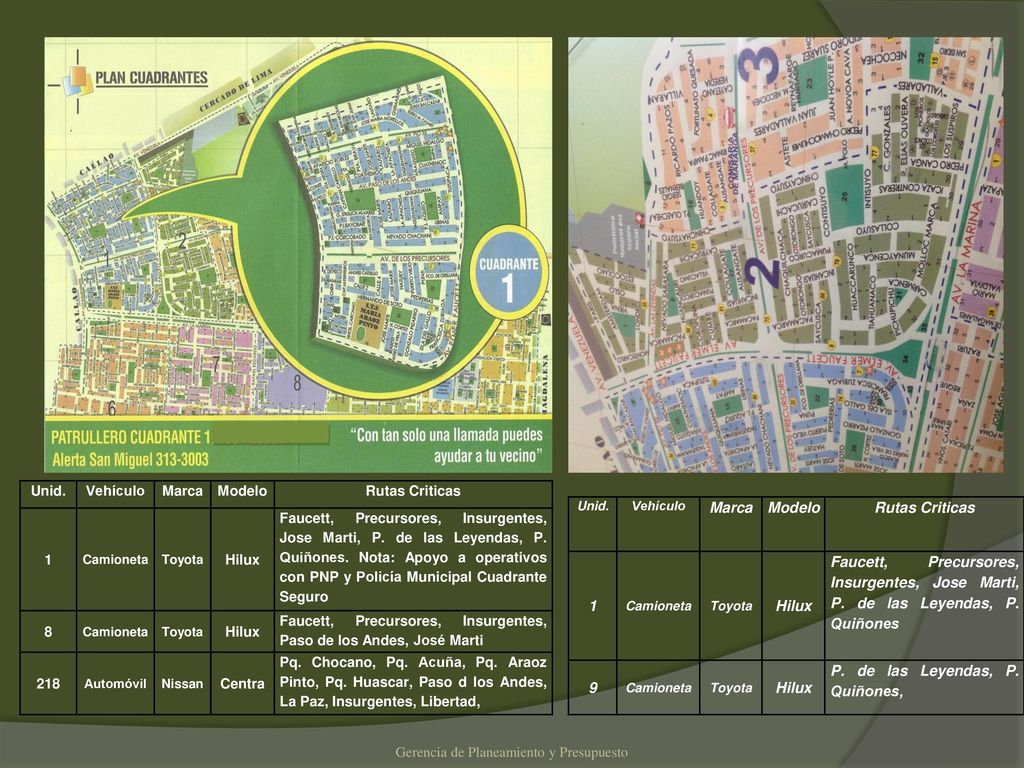
Task: Select the Nissan brand cell
Action: pyautogui.click(x=182, y=684)
